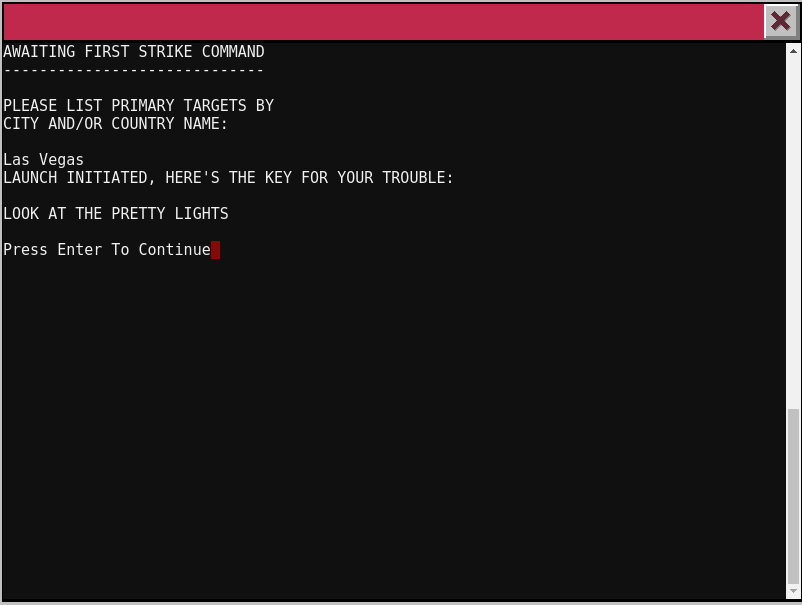The width and height of the screenshot is (802, 605).
Task: Click the word "COMMAND" in the first line
Action: [233, 52]
